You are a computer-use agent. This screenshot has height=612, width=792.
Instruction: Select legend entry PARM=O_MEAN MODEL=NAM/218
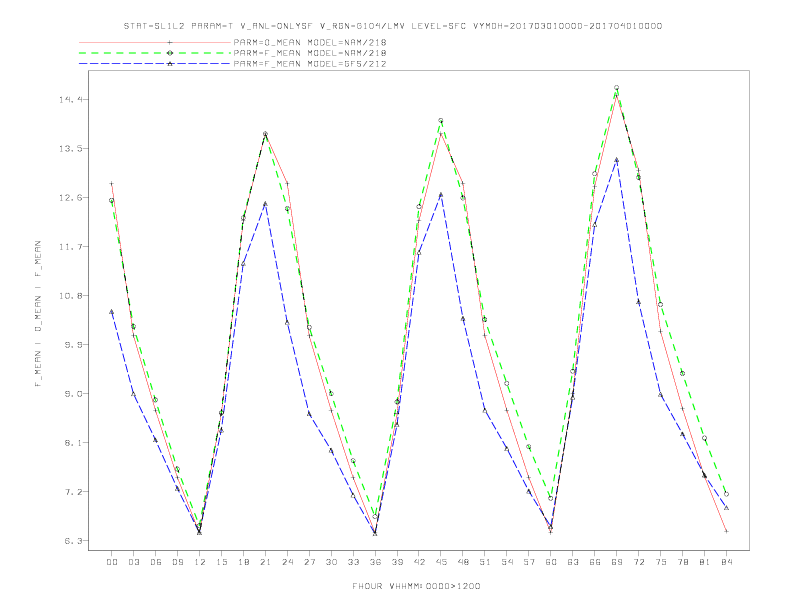tap(310, 42)
